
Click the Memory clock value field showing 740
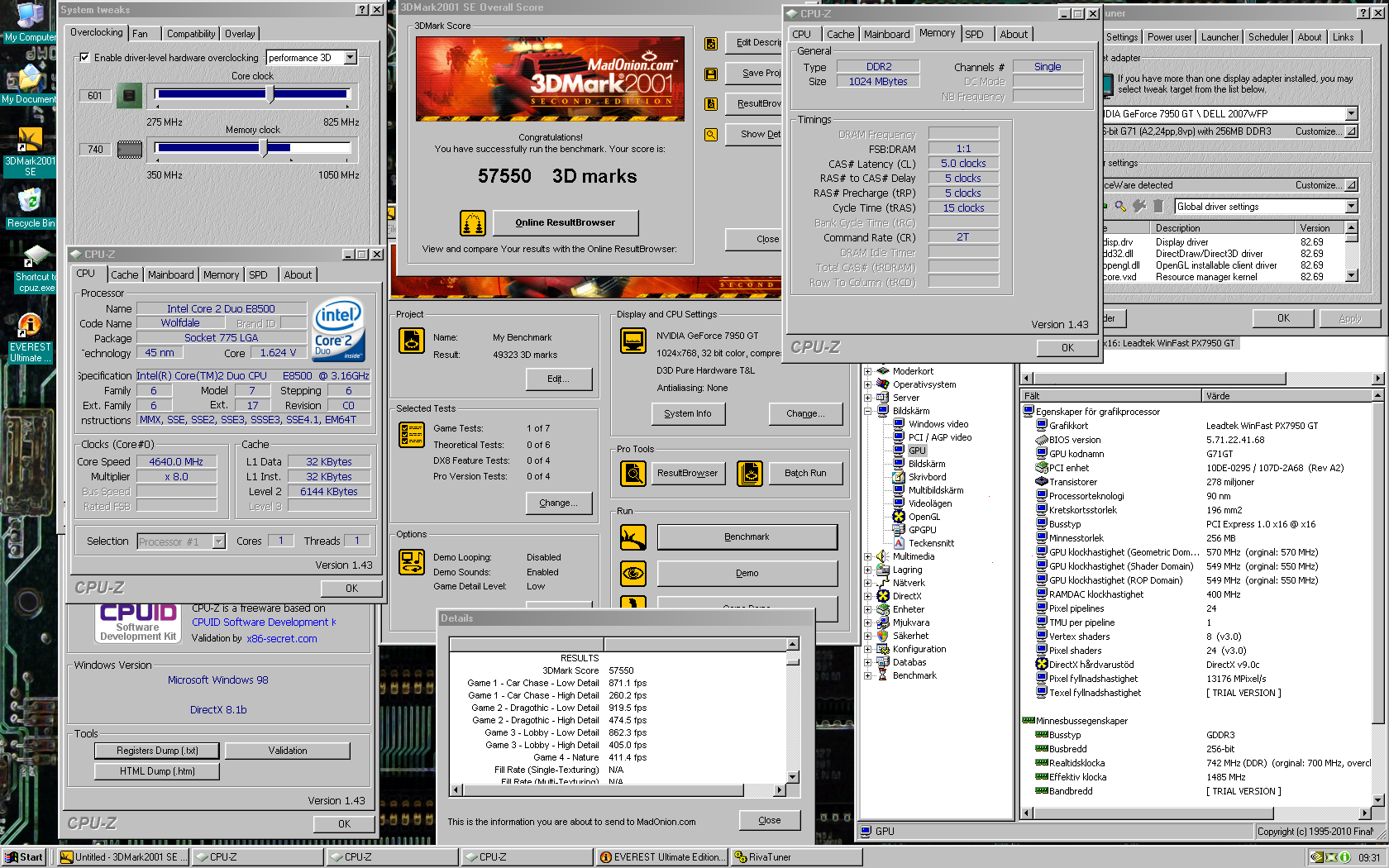point(95,150)
